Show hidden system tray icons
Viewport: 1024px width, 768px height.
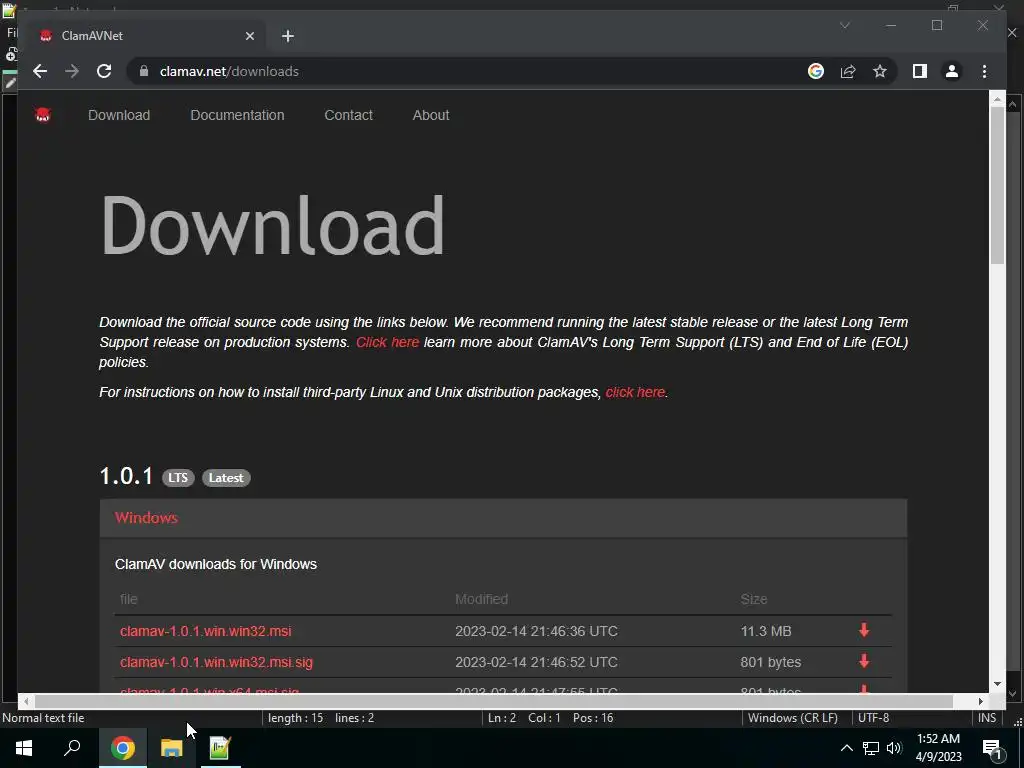[846, 748]
